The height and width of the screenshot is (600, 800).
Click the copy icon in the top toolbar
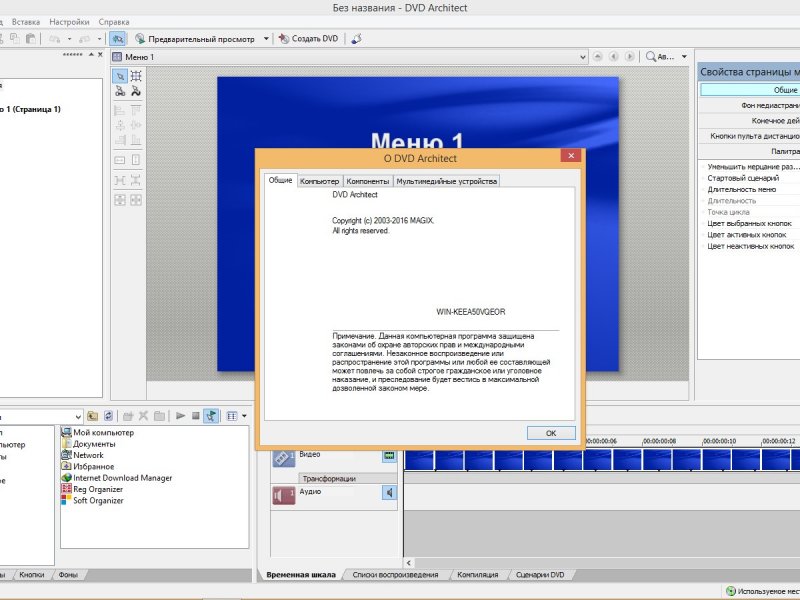tap(15, 39)
